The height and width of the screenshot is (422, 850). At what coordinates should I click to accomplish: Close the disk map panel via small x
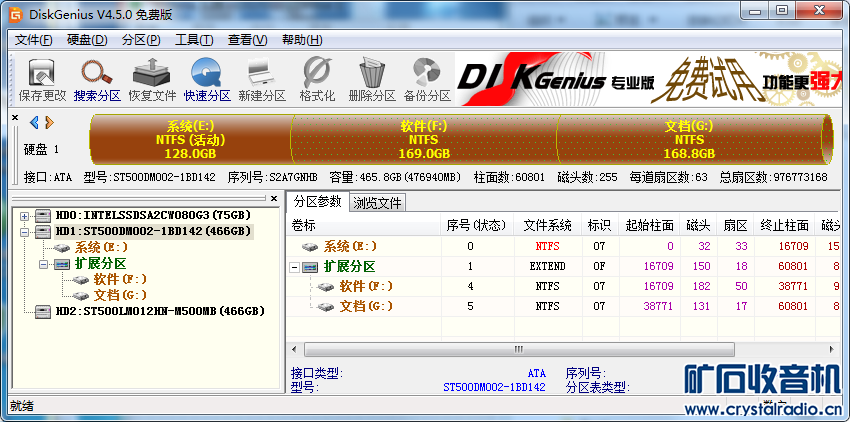(15, 118)
